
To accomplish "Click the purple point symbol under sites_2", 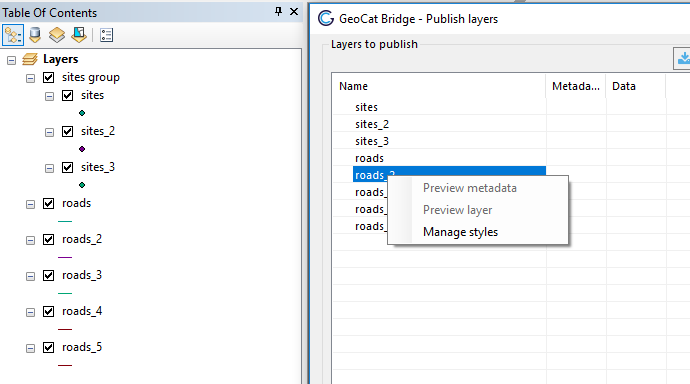I will click(82, 149).
